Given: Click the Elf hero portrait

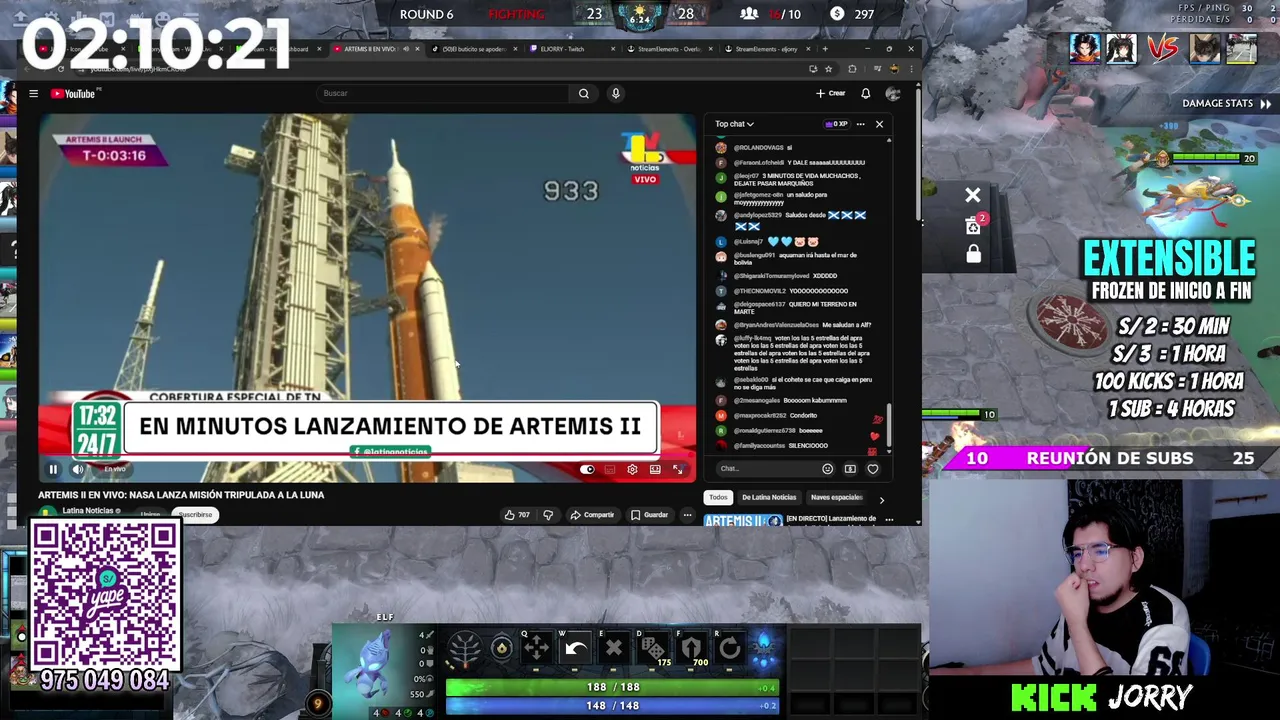Looking at the screenshot, I should [377, 666].
